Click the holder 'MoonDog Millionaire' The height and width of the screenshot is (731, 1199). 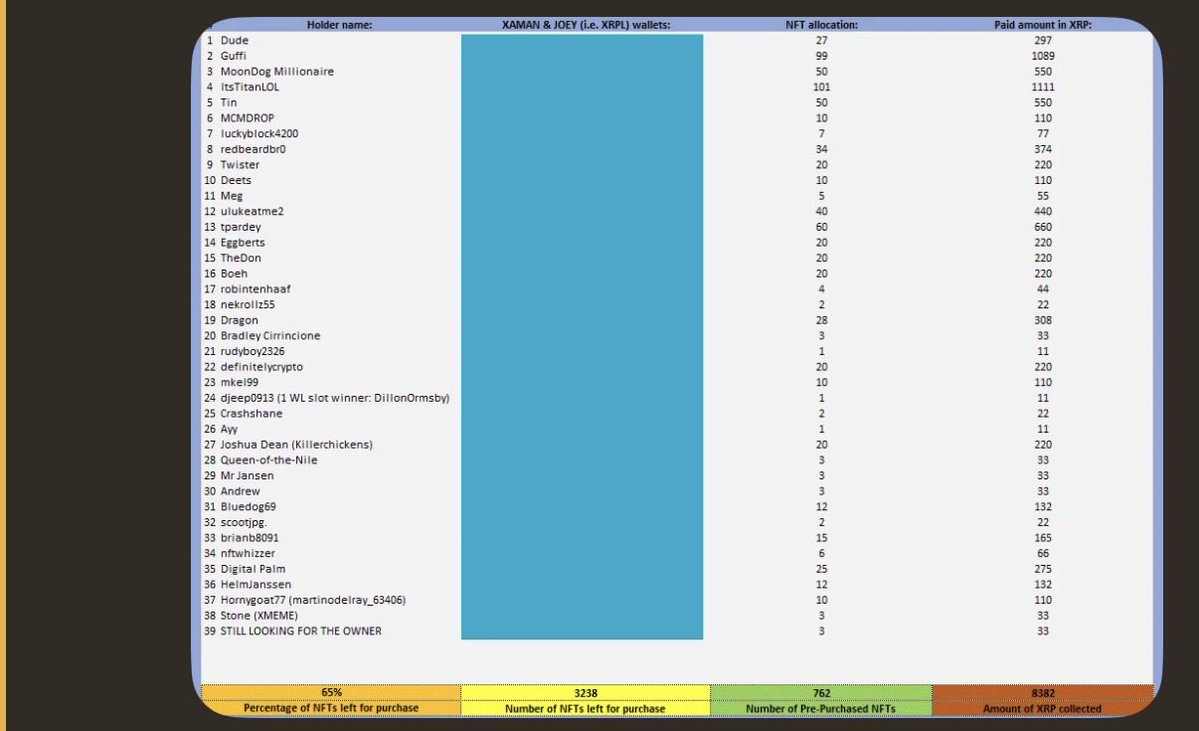(x=277, y=71)
